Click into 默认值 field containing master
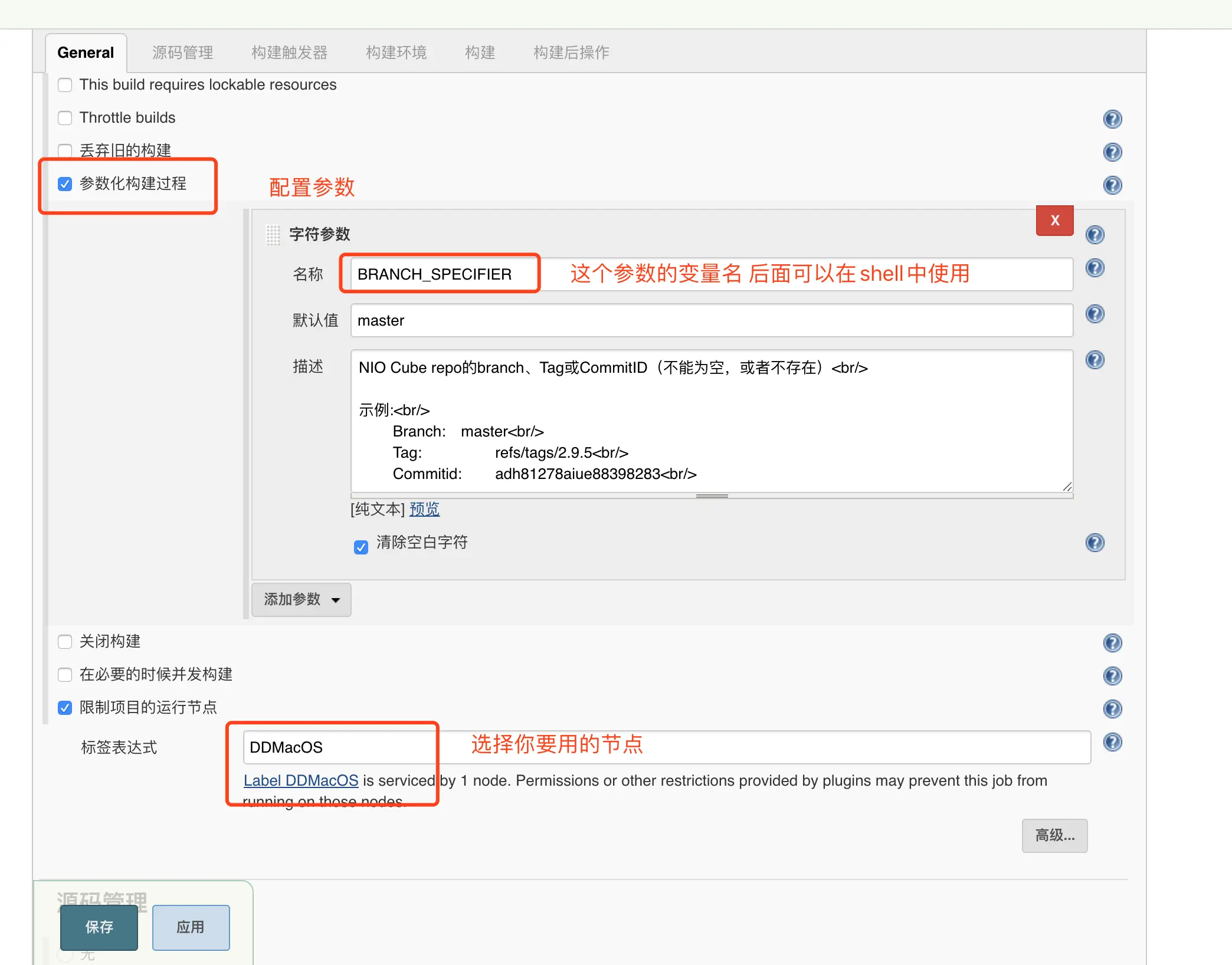This screenshot has width=1232, height=965. click(711, 320)
